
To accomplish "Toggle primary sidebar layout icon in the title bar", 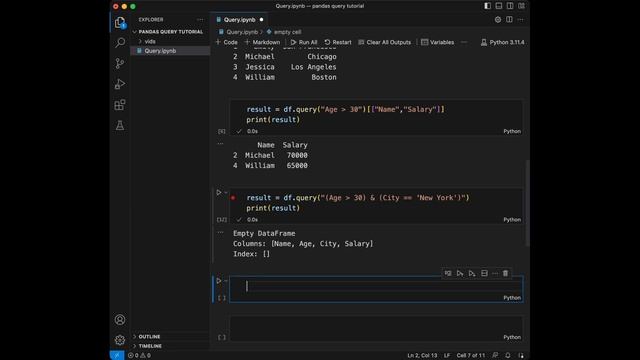I will pyautogui.click(x=487, y=6).
